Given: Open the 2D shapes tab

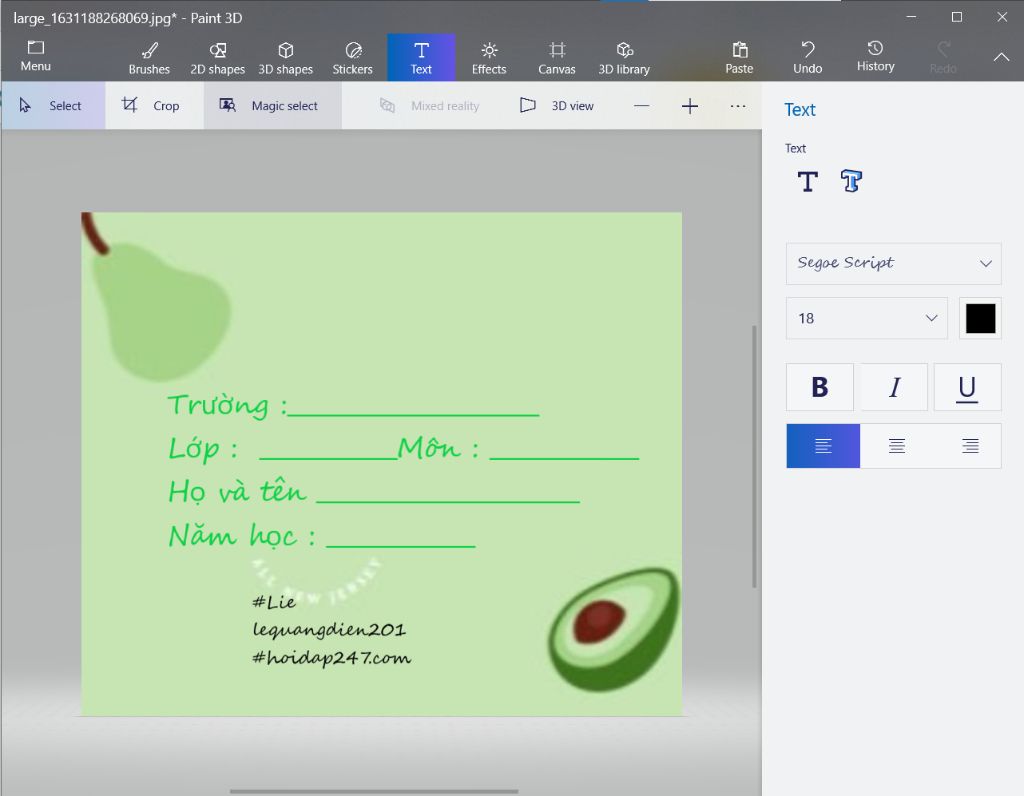Looking at the screenshot, I should click(x=217, y=58).
